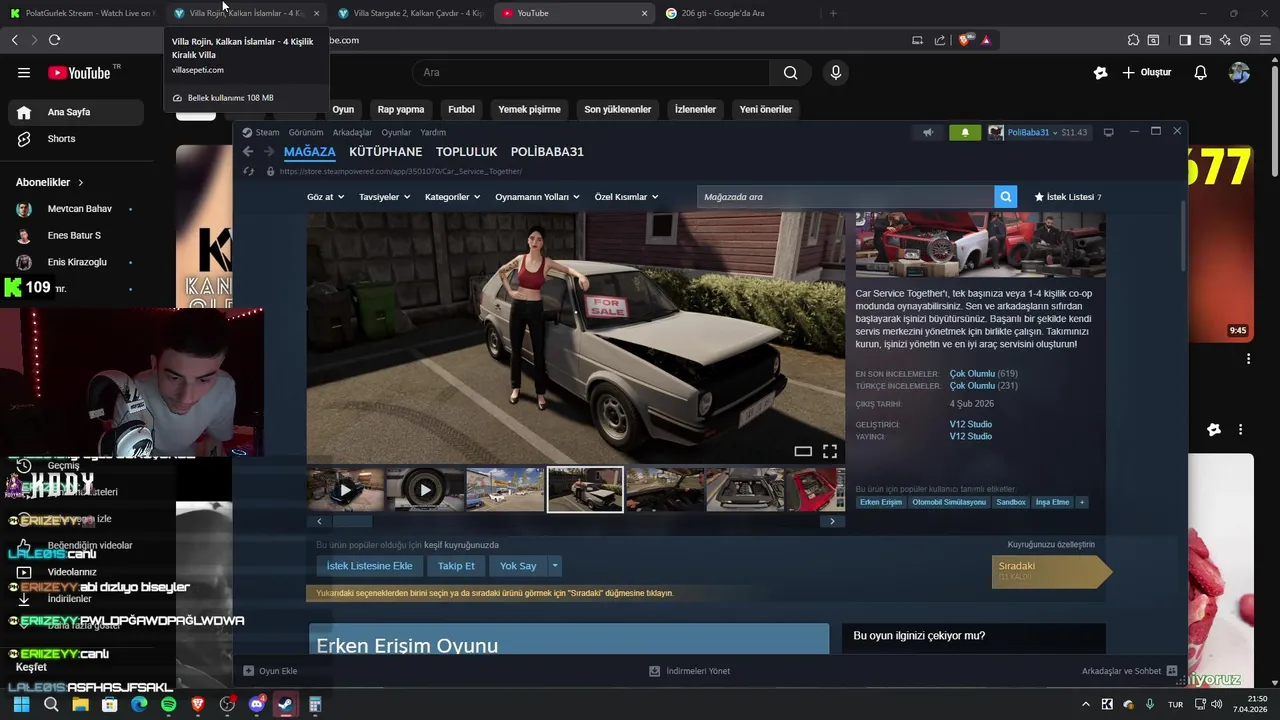The width and height of the screenshot is (1280, 720).
Task: Open Calculator from the taskbar
Action: coord(315,704)
